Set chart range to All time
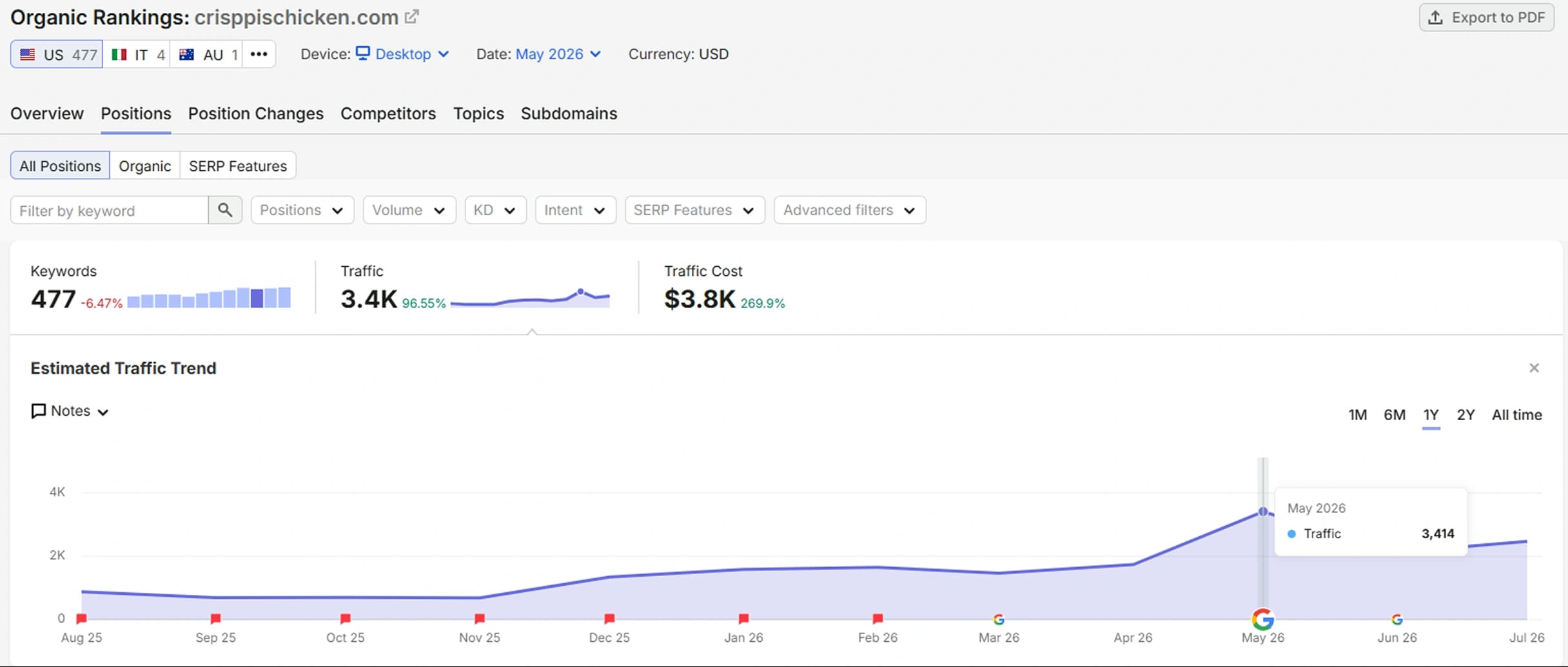 1517,415
